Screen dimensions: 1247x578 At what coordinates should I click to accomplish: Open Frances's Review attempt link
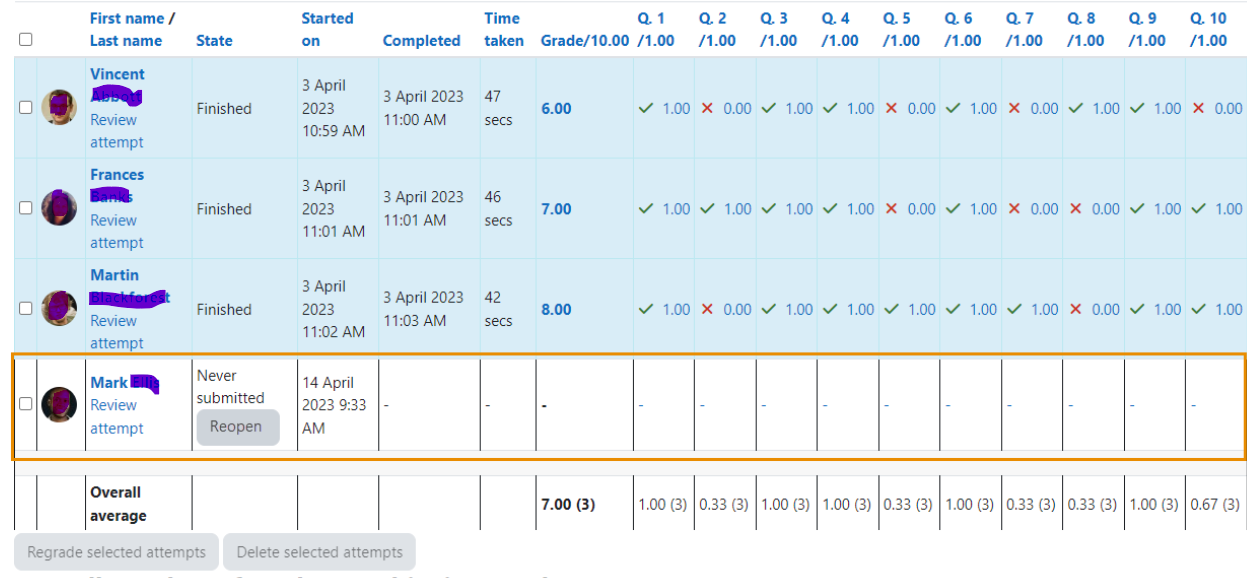(x=116, y=231)
